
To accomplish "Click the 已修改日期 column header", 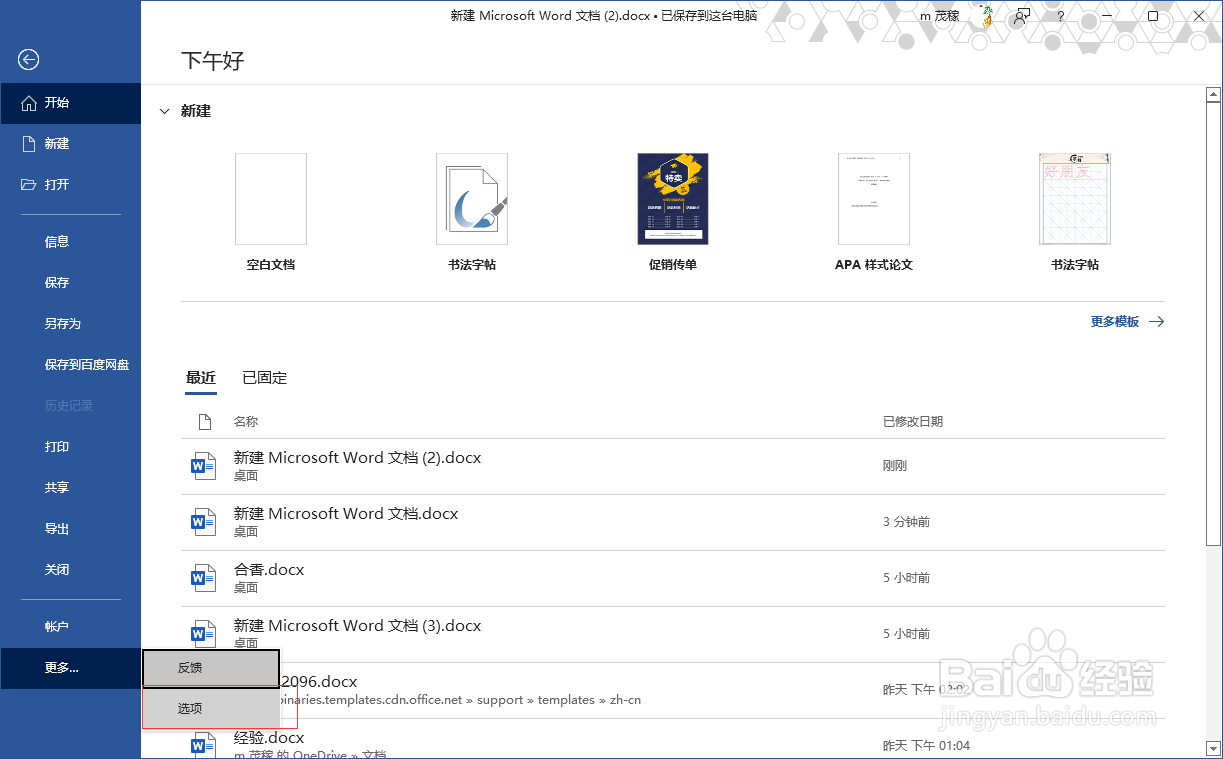I will pos(913,422).
